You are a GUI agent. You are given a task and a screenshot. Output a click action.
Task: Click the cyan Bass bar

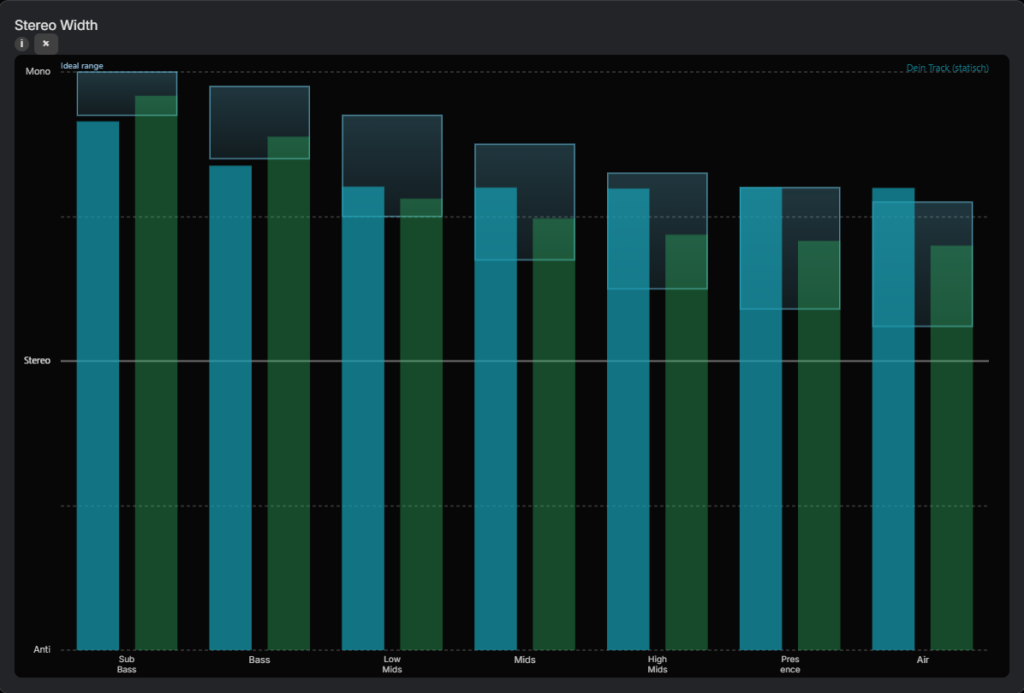[230, 420]
